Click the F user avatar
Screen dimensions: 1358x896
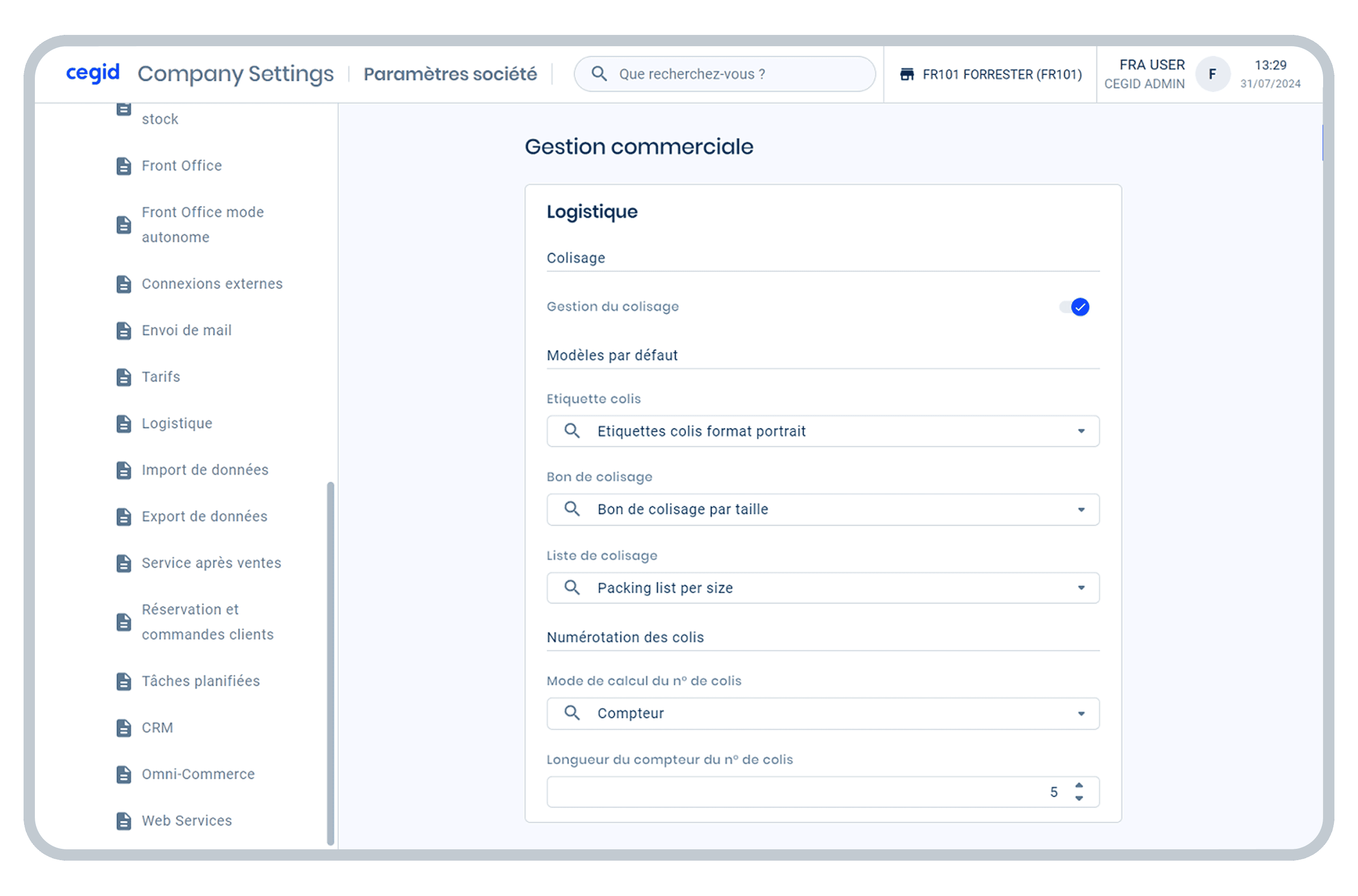coord(1213,75)
